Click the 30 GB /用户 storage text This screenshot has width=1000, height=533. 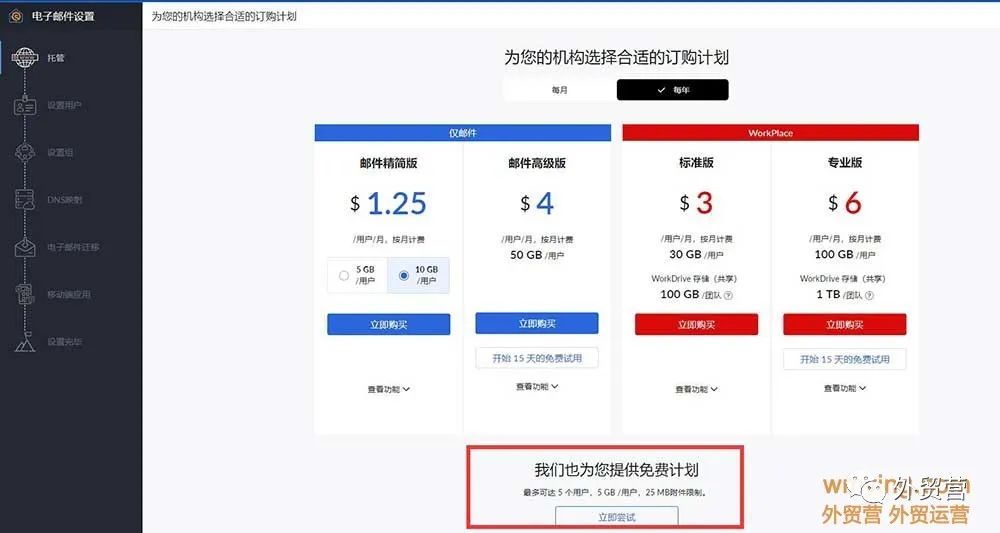pos(696,254)
